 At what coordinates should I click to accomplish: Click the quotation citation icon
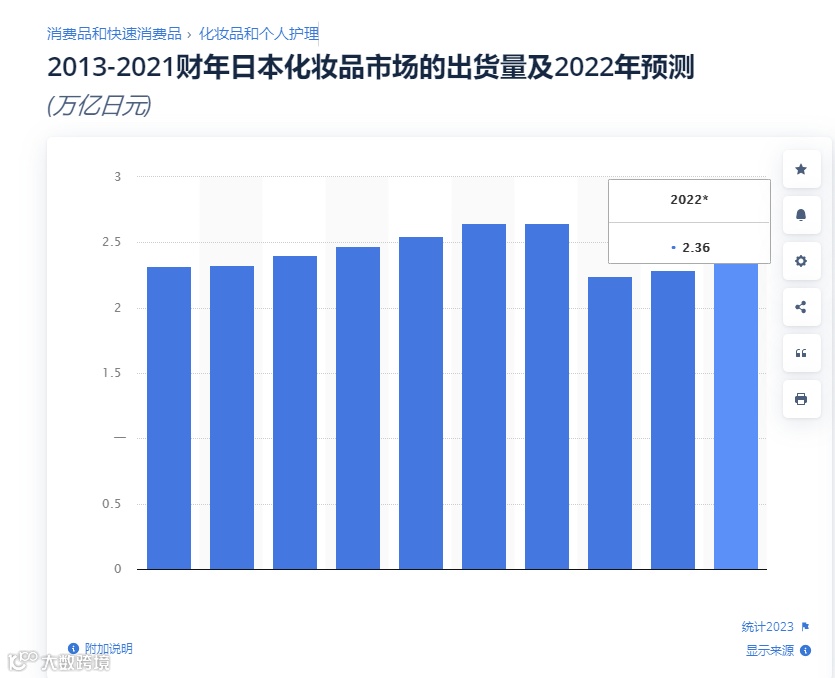[801, 353]
